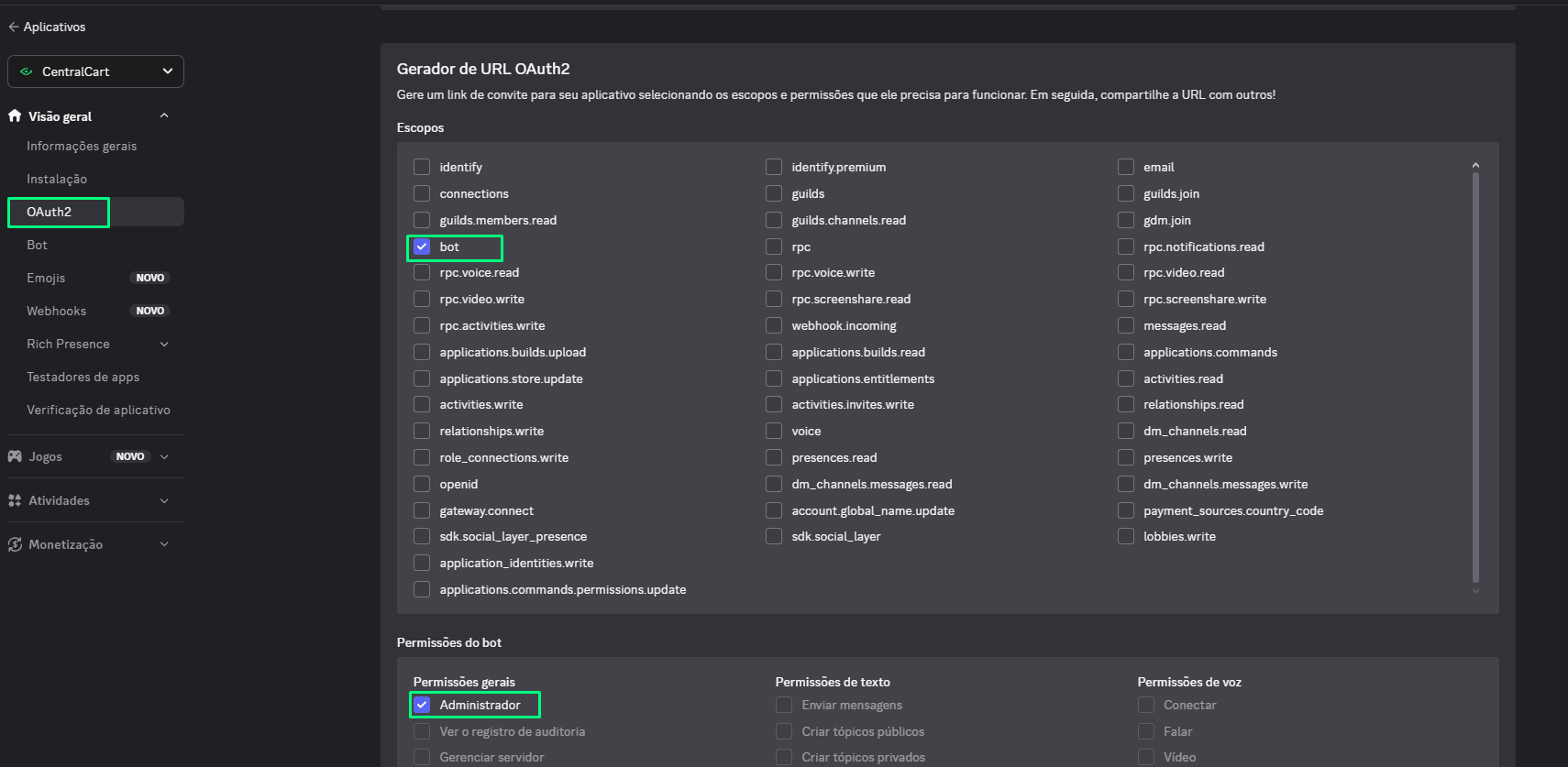
Task: Enable the openid scope
Action: [x=422, y=484]
